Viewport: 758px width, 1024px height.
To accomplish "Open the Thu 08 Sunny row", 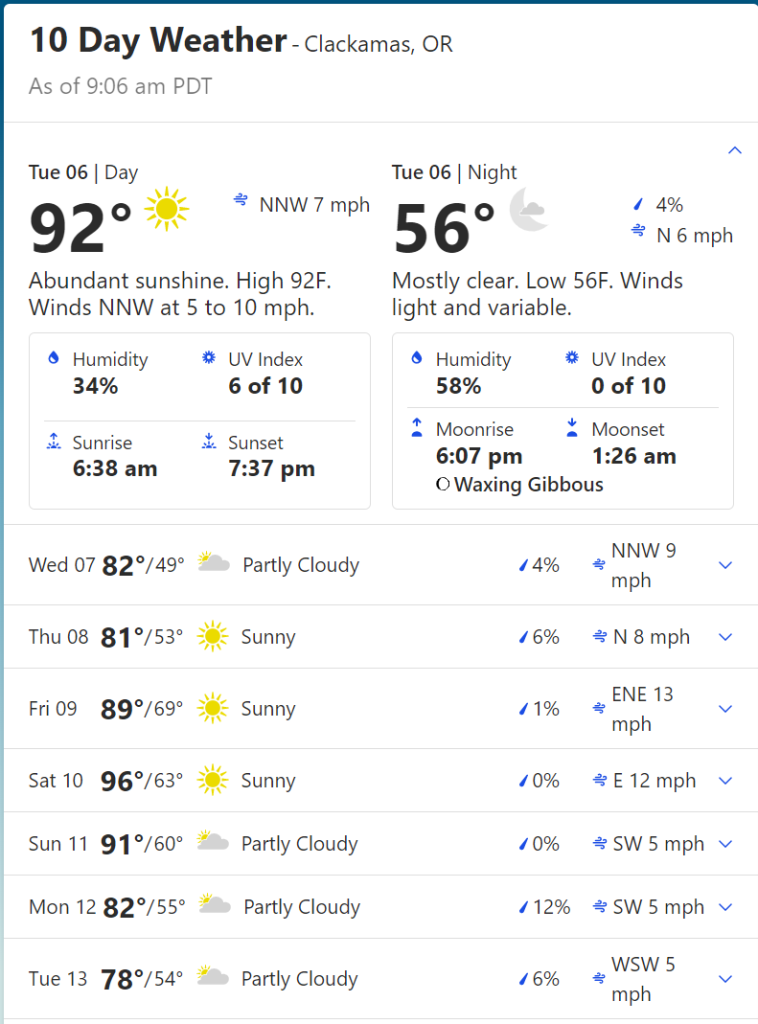I will pos(268,637).
